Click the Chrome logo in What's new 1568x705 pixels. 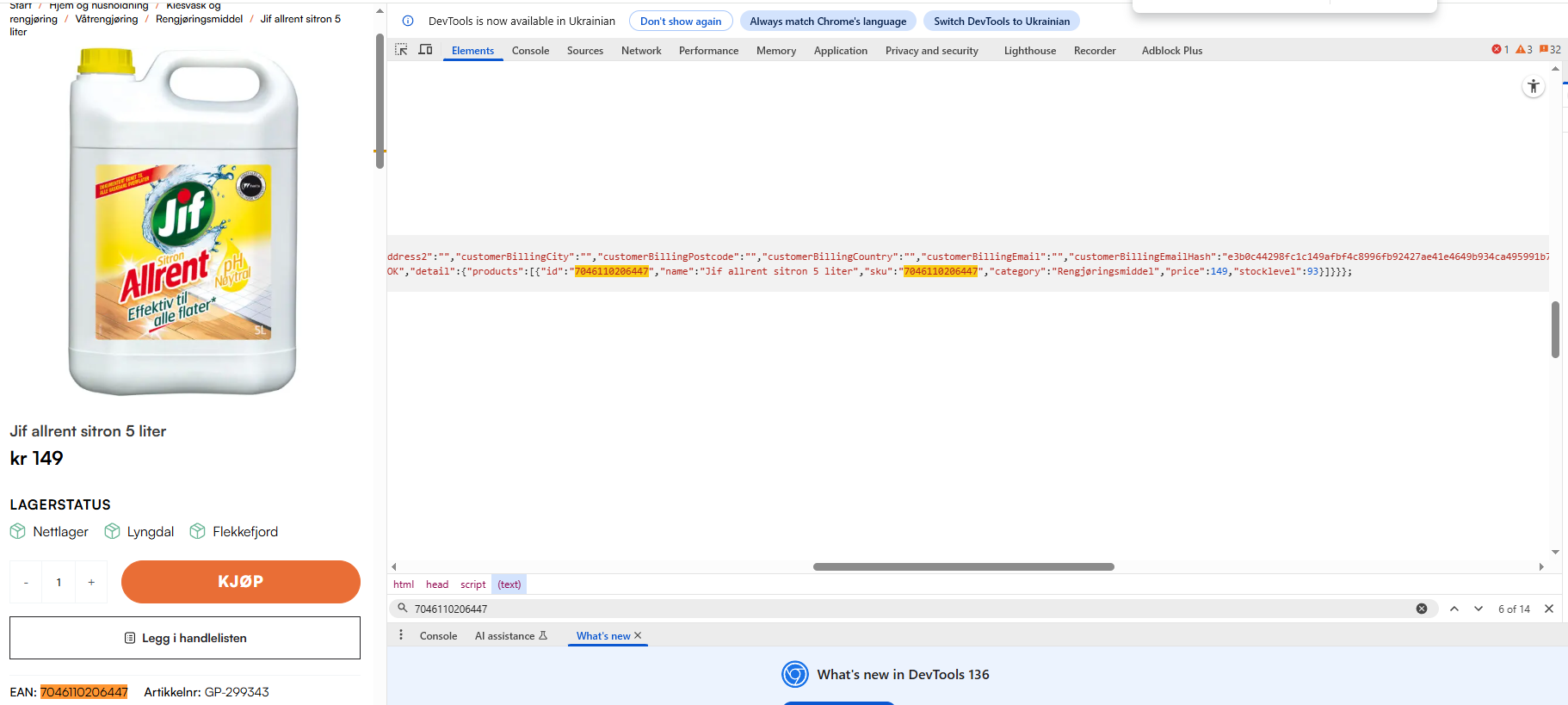coord(795,674)
